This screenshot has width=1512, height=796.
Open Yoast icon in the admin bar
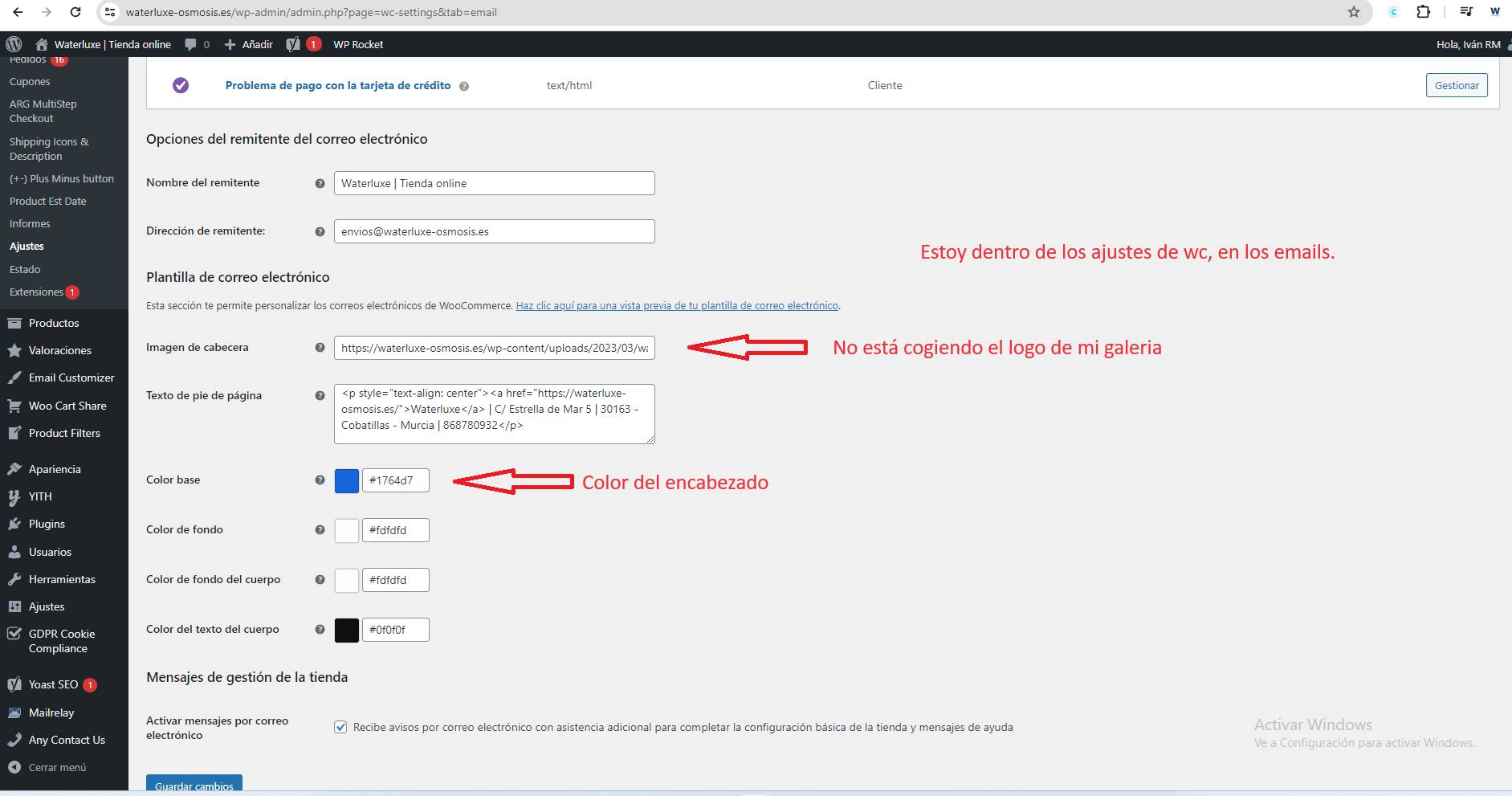tap(293, 44)
